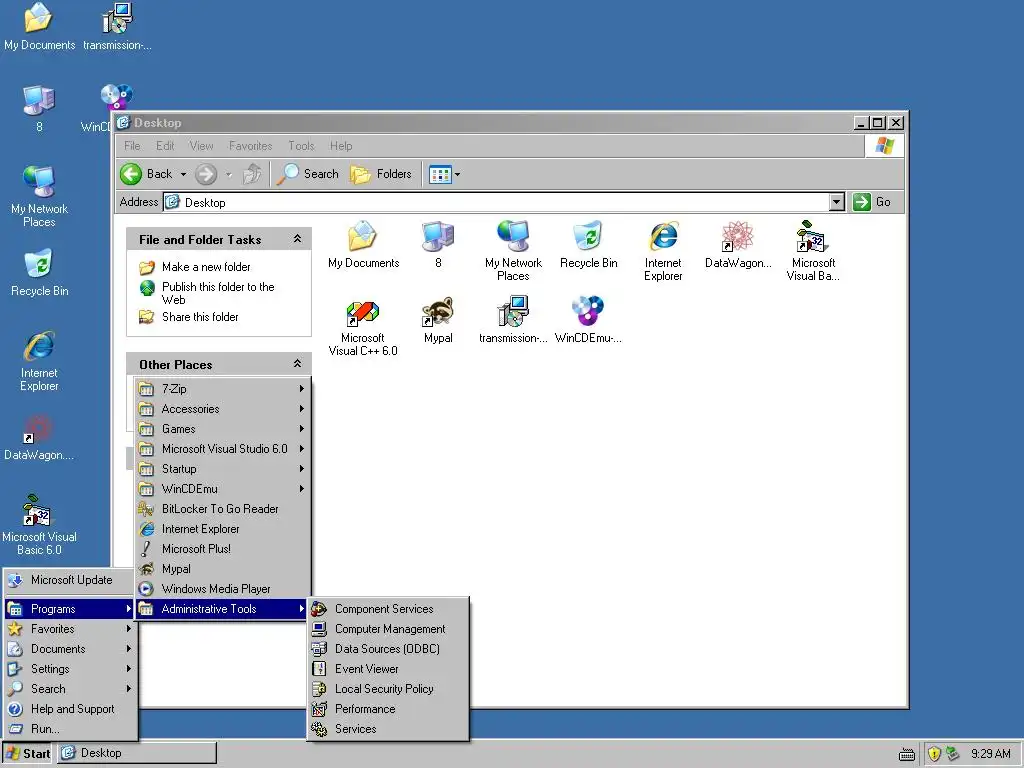
Task: Open the Views toolbar icon
Action: pos(440,174)
